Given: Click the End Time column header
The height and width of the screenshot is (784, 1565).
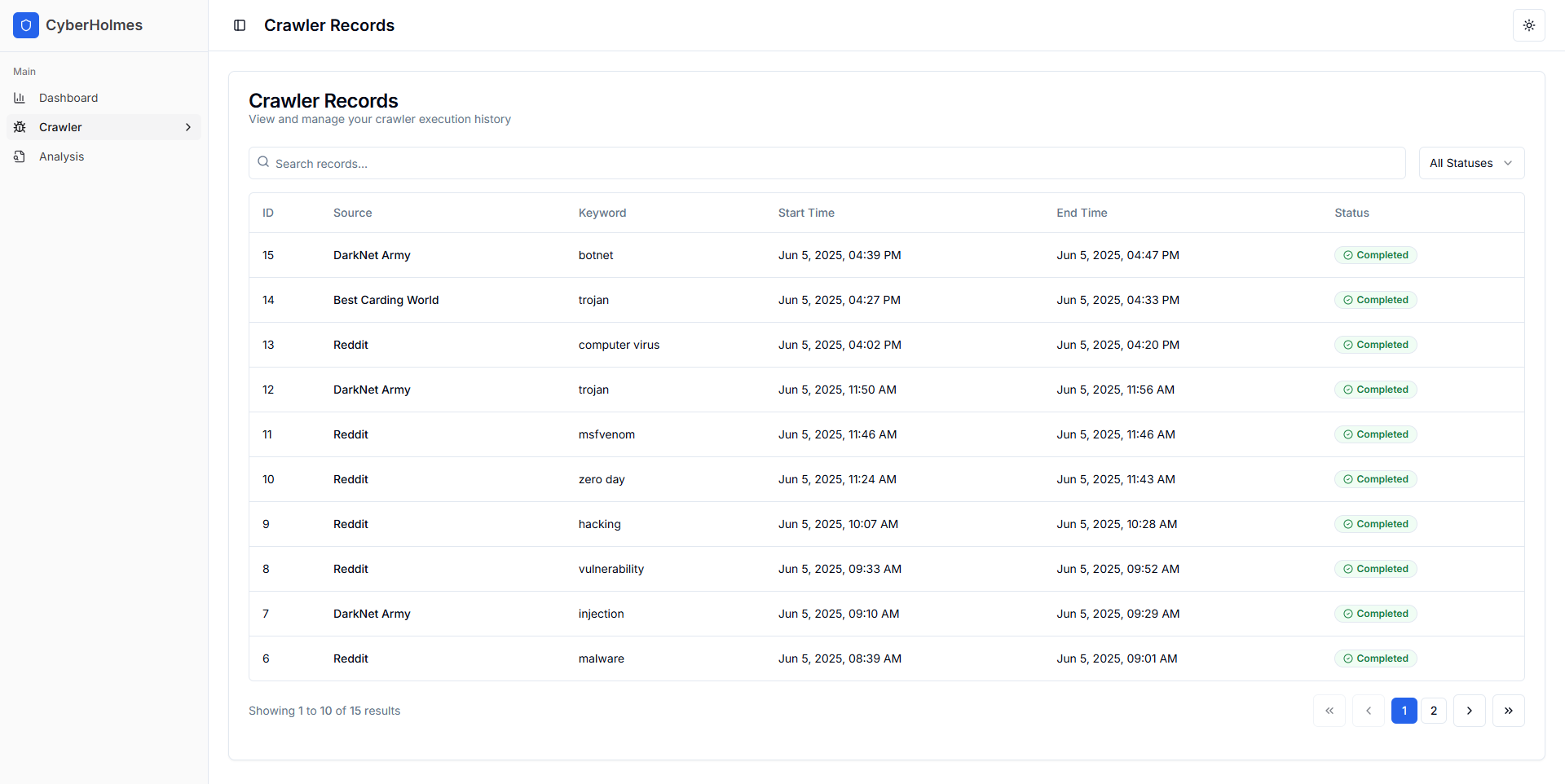Looking at the screenshot, I should click(1082, 213).
